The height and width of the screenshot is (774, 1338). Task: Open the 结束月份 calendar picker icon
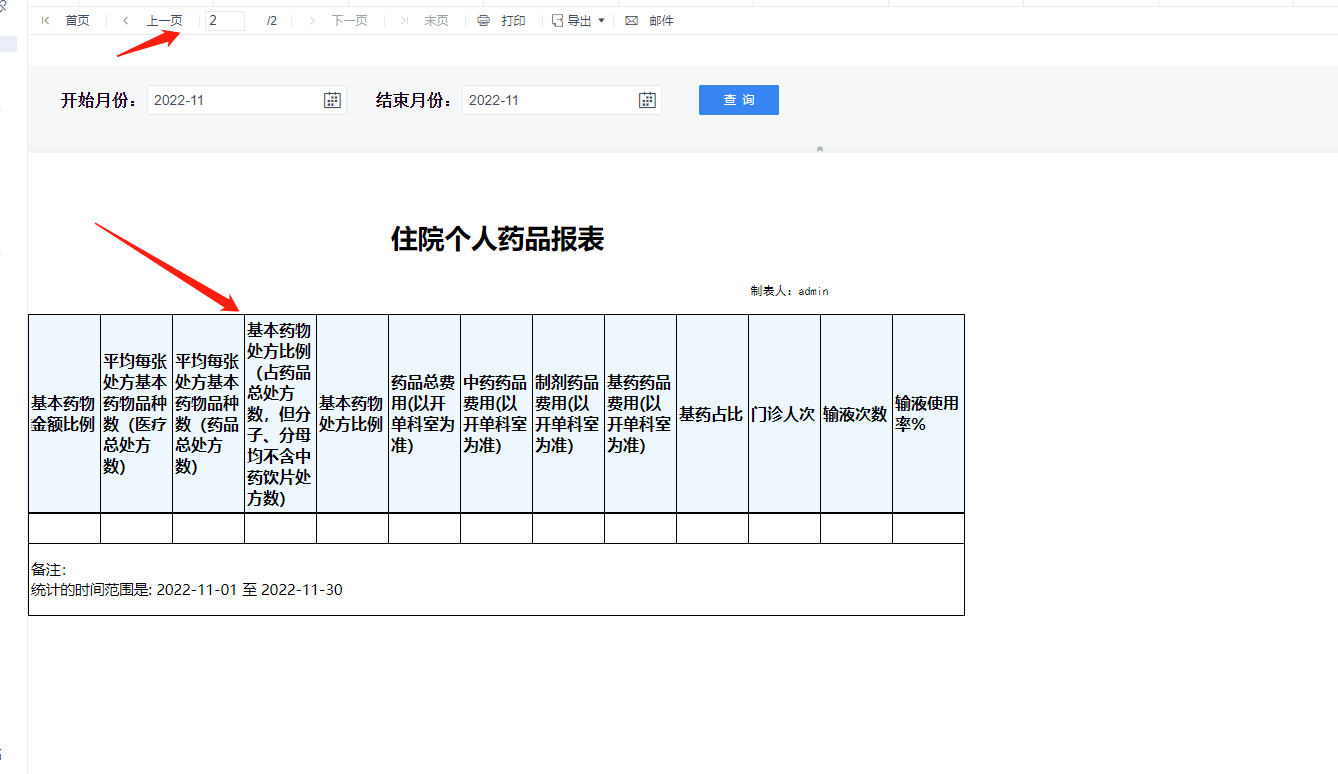tap(647, 100)
